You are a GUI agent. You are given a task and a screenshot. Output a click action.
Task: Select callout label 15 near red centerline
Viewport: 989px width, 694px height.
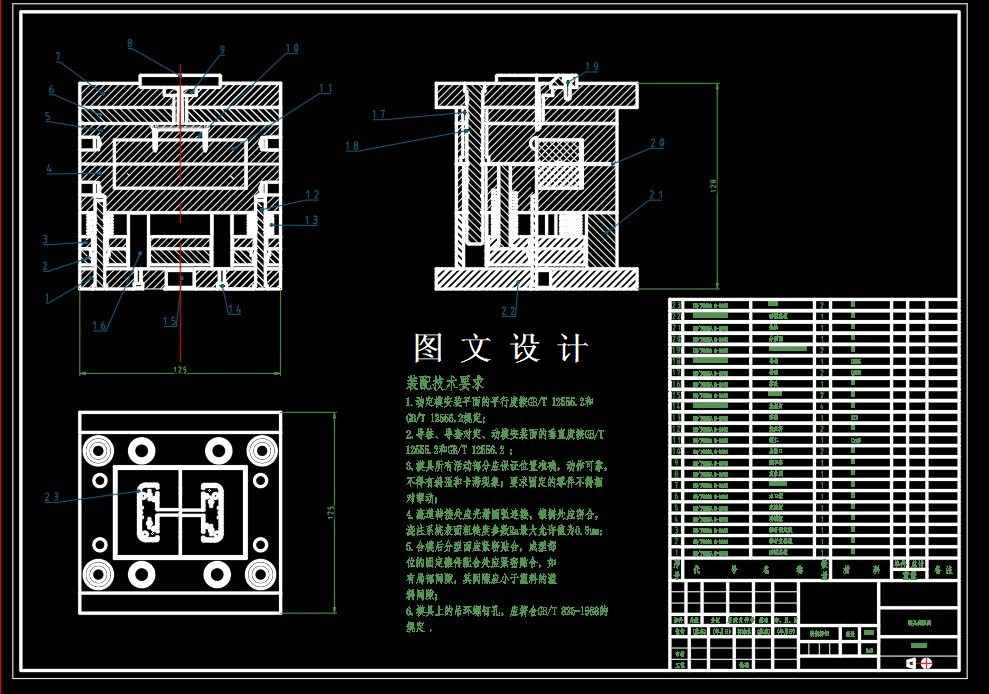[170, 321]
